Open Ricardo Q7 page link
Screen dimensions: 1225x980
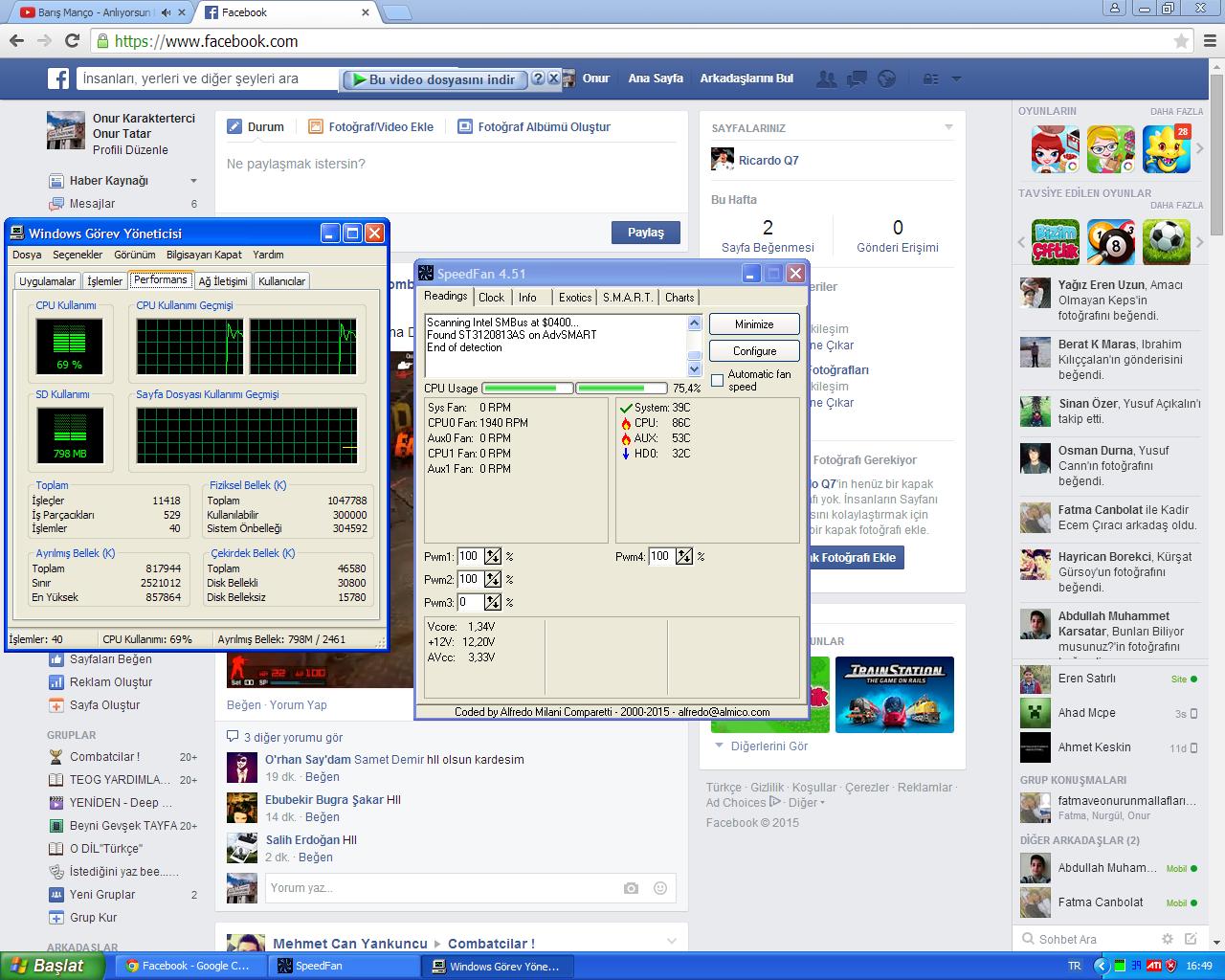point(768,160)
